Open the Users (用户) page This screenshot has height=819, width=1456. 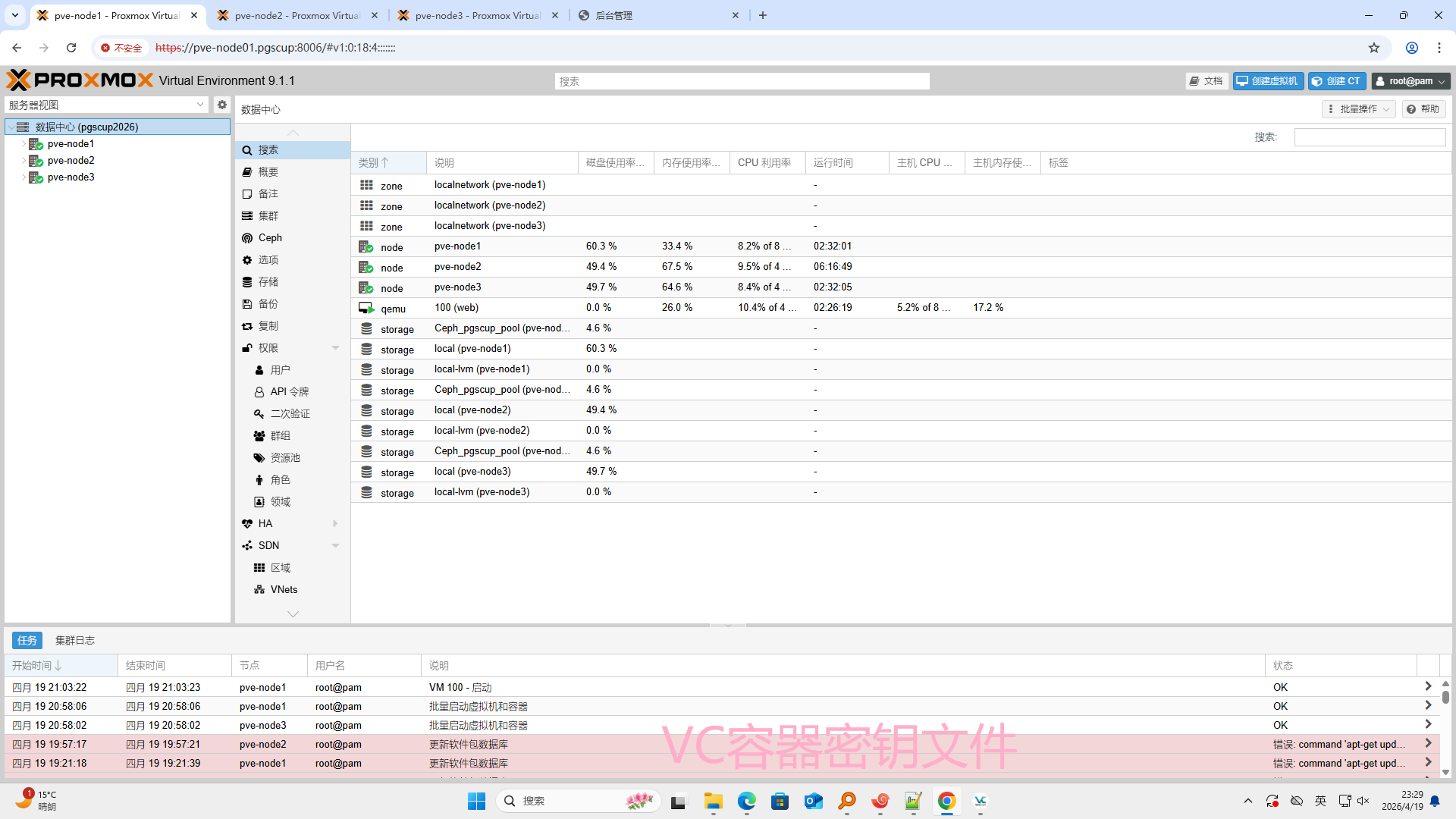[x=281, y=369]
